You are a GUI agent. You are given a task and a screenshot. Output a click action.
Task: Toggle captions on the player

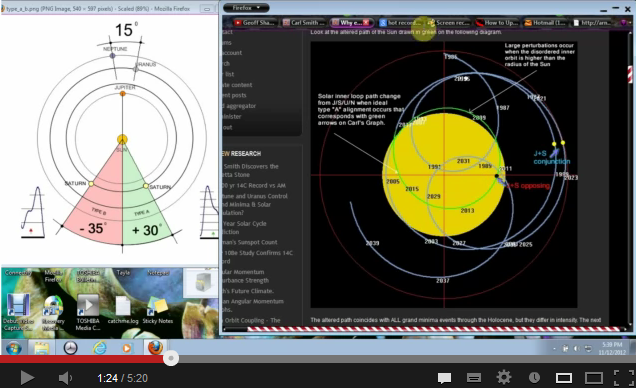[474, 378]
